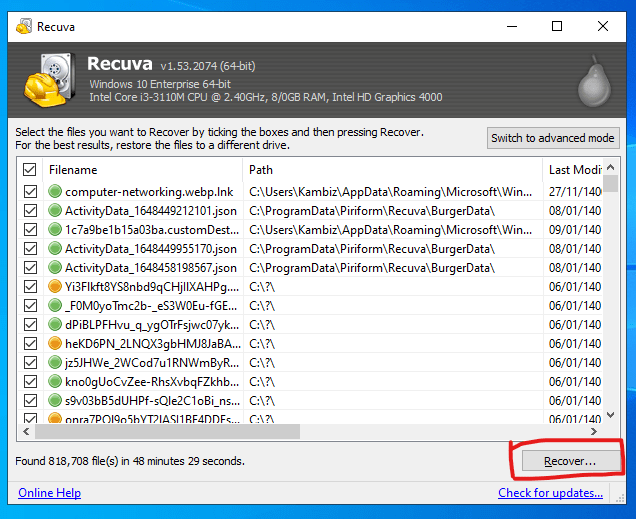Click the vertical scrollbar up arrow
The image size is (636, 519).
pyautogui.click(x=610, y=167)
